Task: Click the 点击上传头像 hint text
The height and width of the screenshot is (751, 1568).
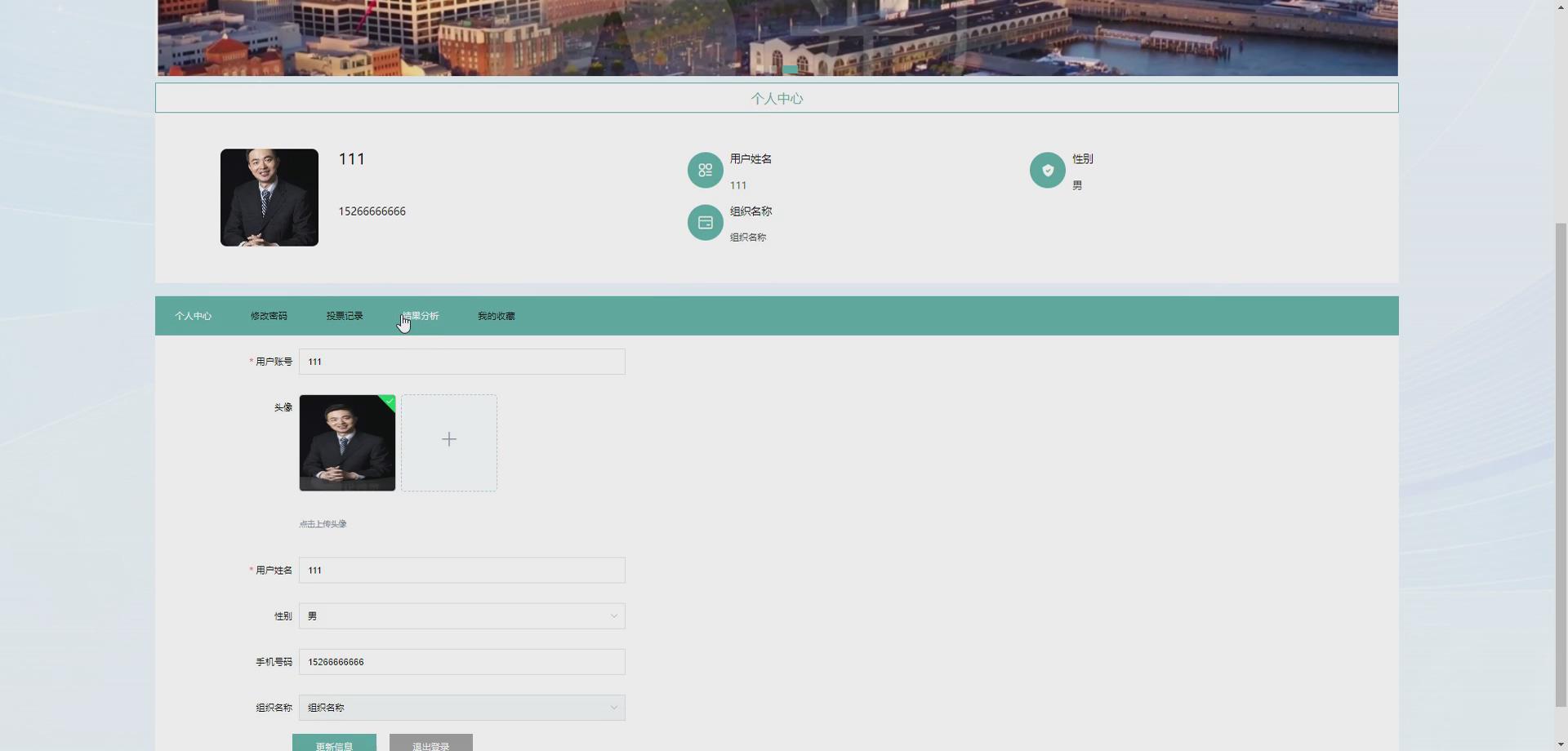Action: click(x=323, y=524)
